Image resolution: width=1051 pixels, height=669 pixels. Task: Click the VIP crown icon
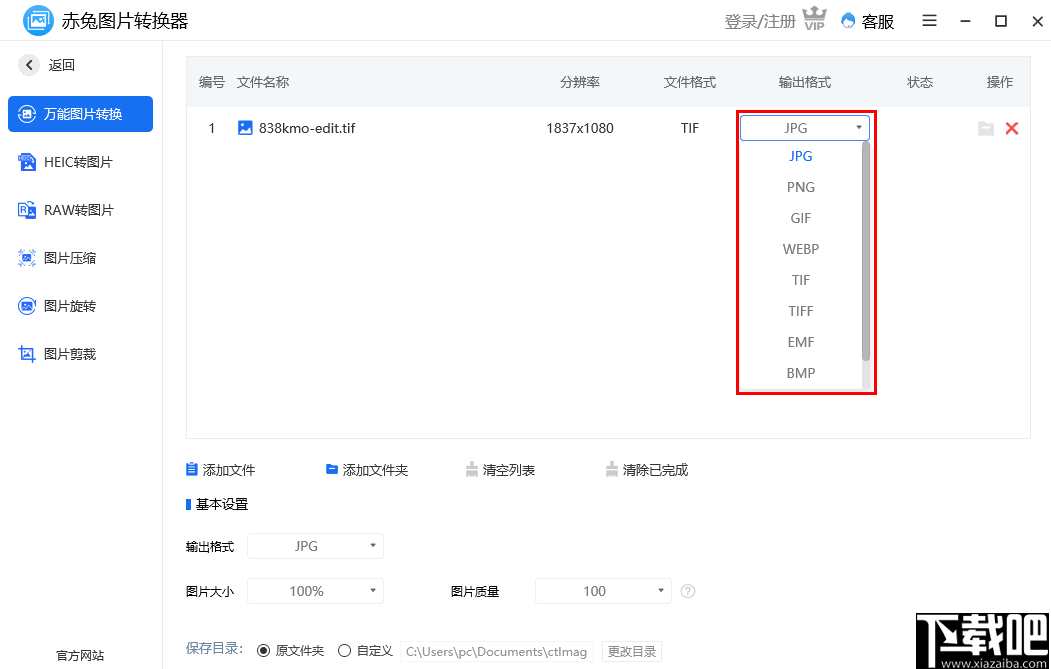point(815,18)
